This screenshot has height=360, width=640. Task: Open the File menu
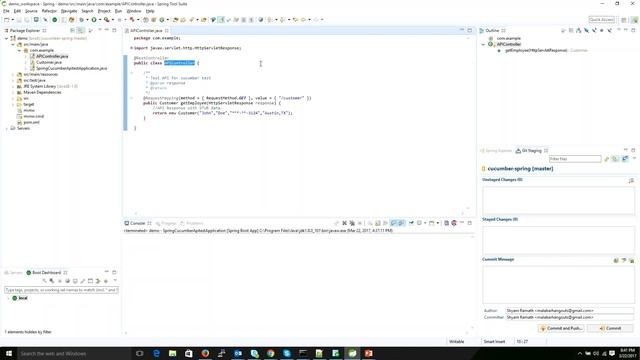click(x=6, y=11)
